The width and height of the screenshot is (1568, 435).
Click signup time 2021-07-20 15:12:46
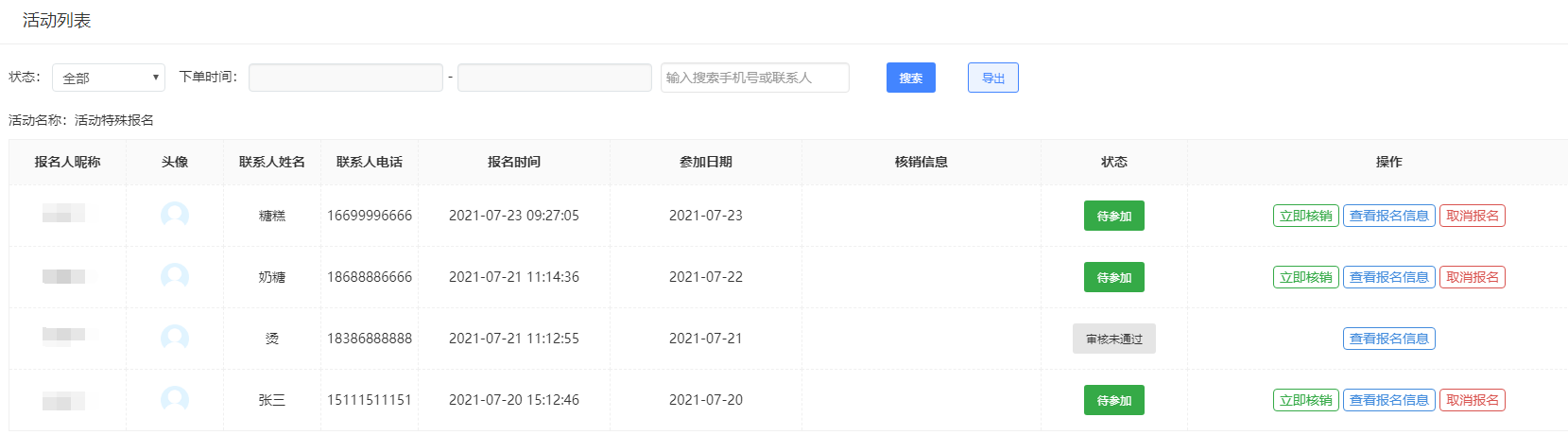click(x=514, y=400)
